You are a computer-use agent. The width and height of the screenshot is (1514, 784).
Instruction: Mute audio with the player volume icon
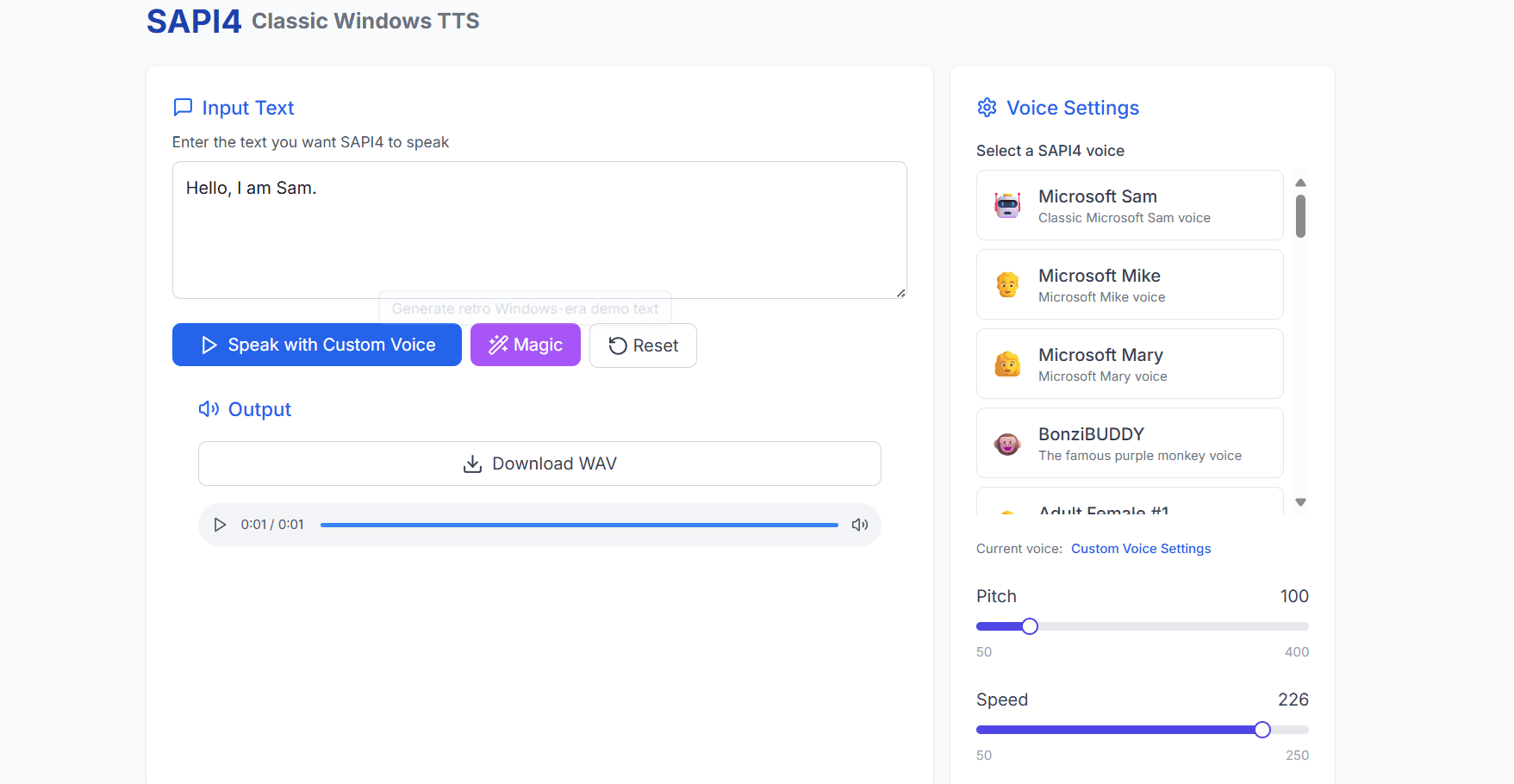pos(859,525)
